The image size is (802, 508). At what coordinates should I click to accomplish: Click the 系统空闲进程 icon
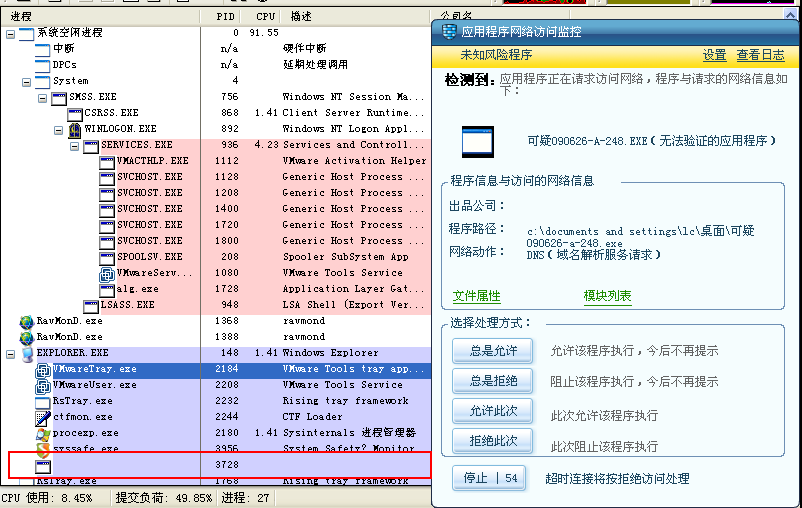click(27, 34)
